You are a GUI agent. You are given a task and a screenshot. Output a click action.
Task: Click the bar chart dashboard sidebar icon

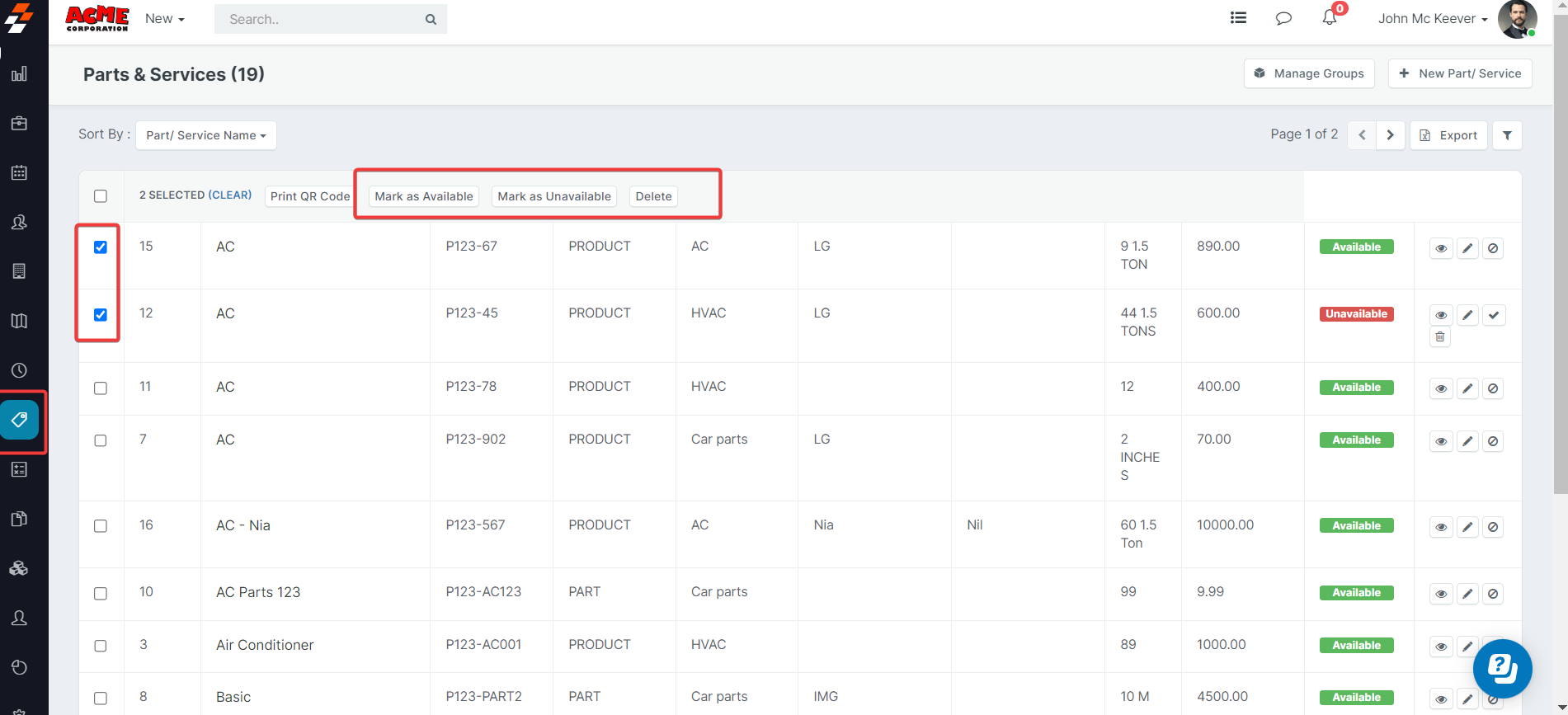(x=20, y=74)
